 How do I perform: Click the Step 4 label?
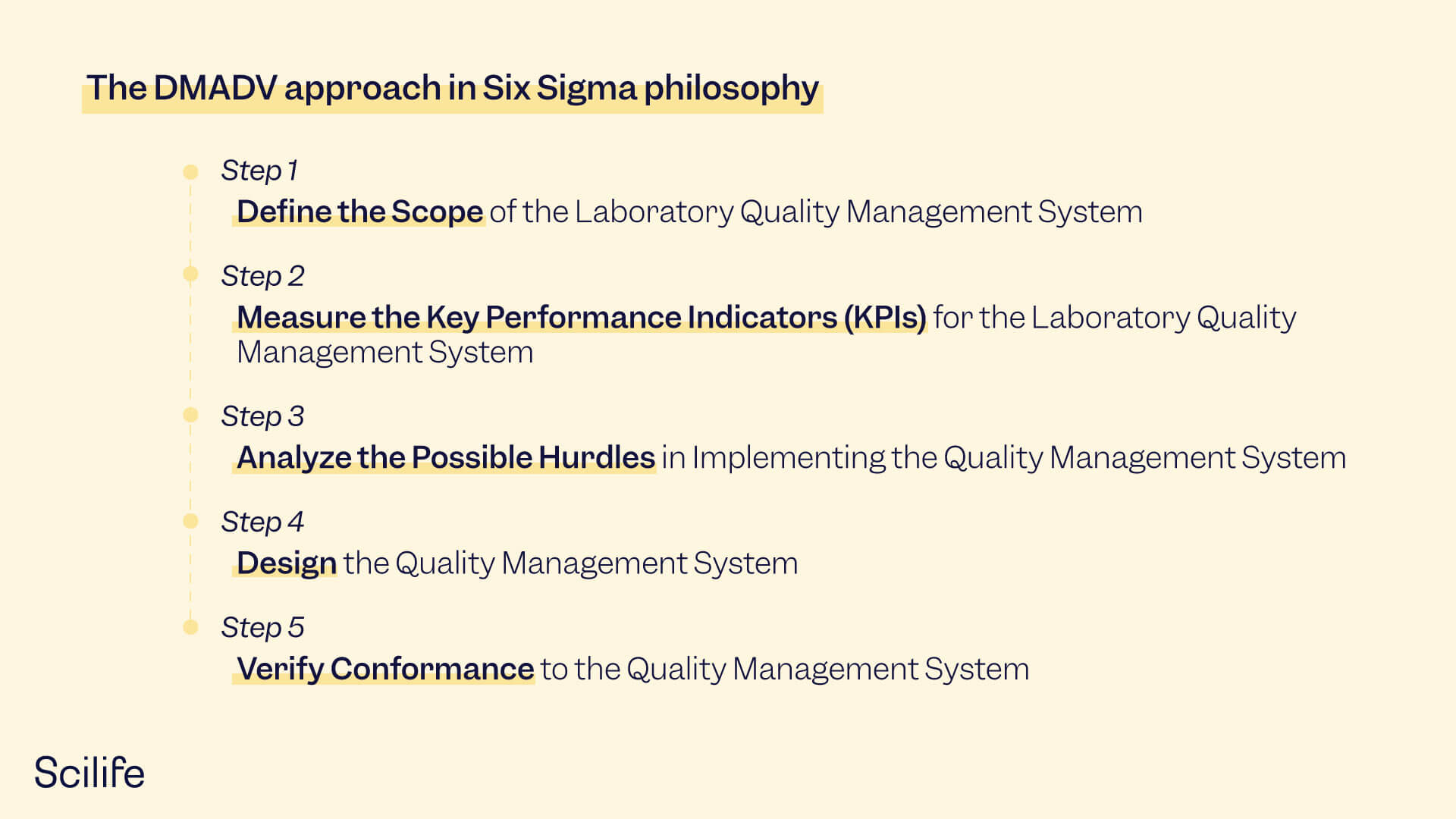pyautogui.click(x=262, y=522)
